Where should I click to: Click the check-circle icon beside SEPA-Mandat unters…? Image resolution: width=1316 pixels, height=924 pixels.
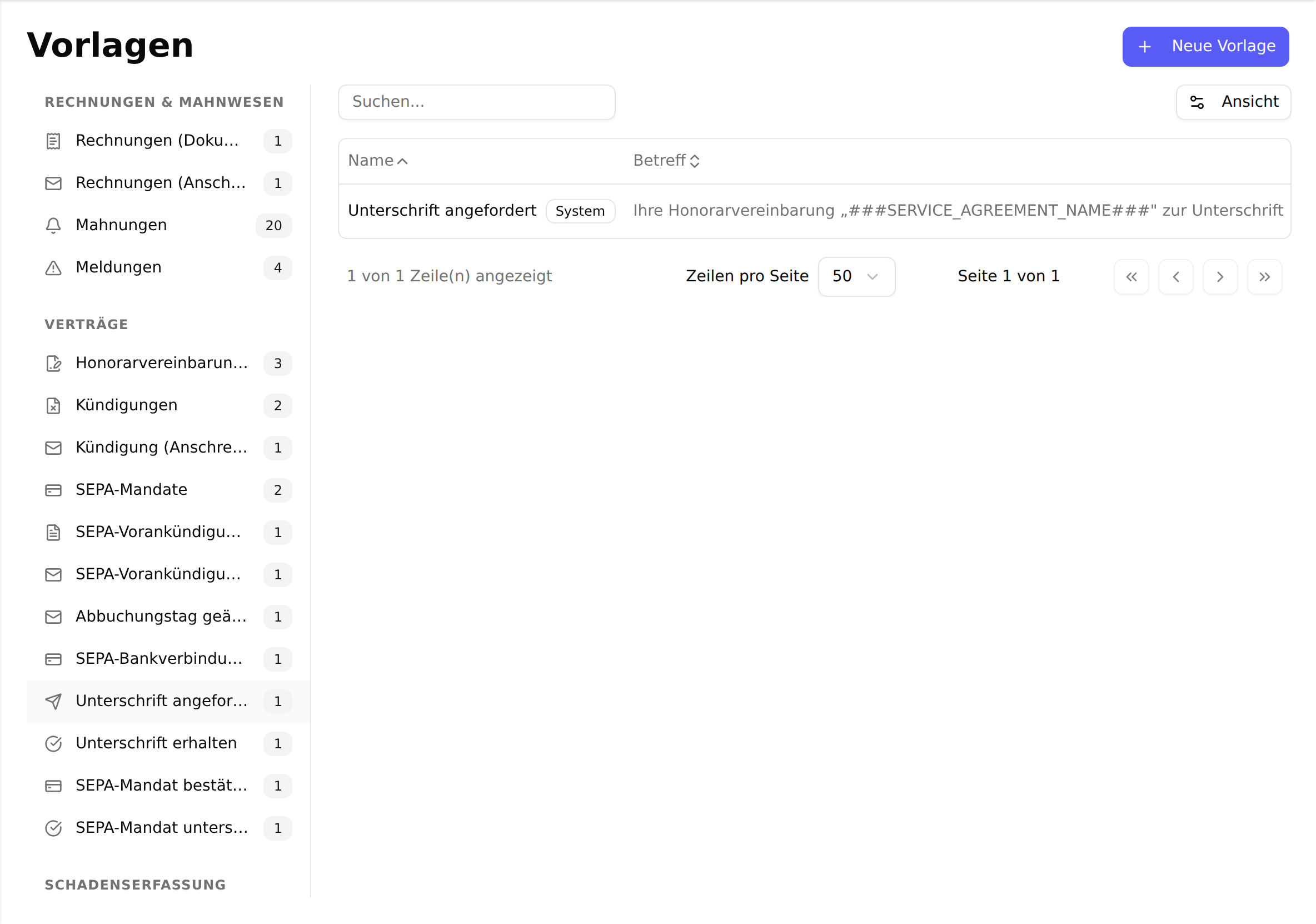53,828
